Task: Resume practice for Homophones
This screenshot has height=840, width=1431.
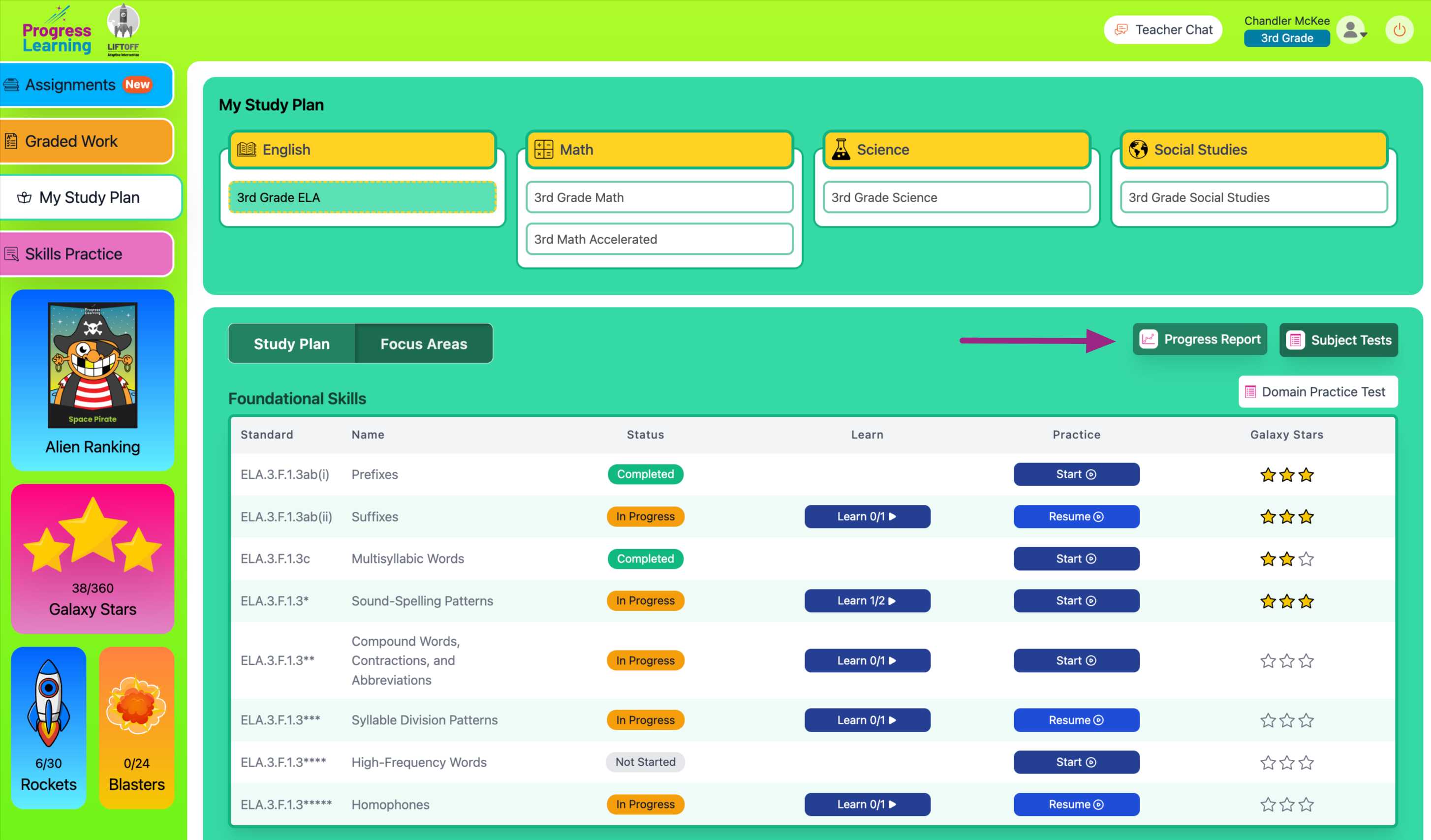Action: tap(1076, 804)
